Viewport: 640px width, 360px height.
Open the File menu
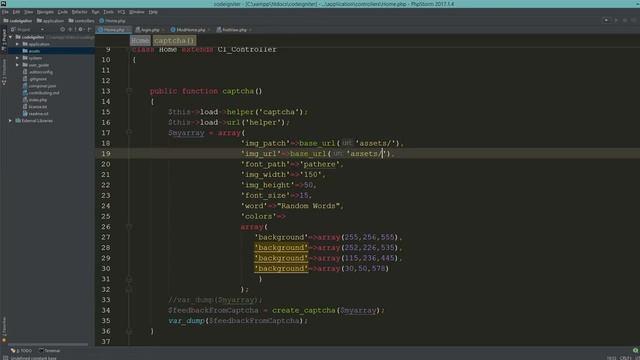[x=5, y=12]
